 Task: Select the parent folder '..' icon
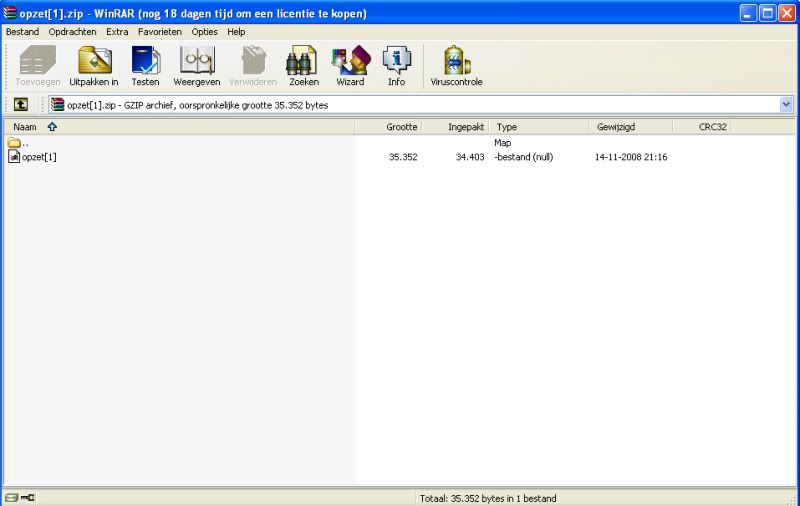(x=14, y=143)
